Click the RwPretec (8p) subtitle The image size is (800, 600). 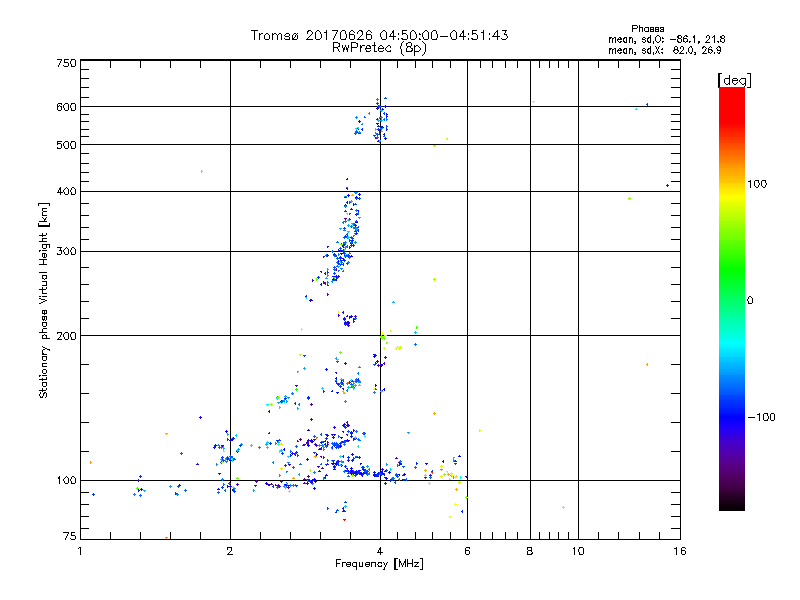[379, 47]
